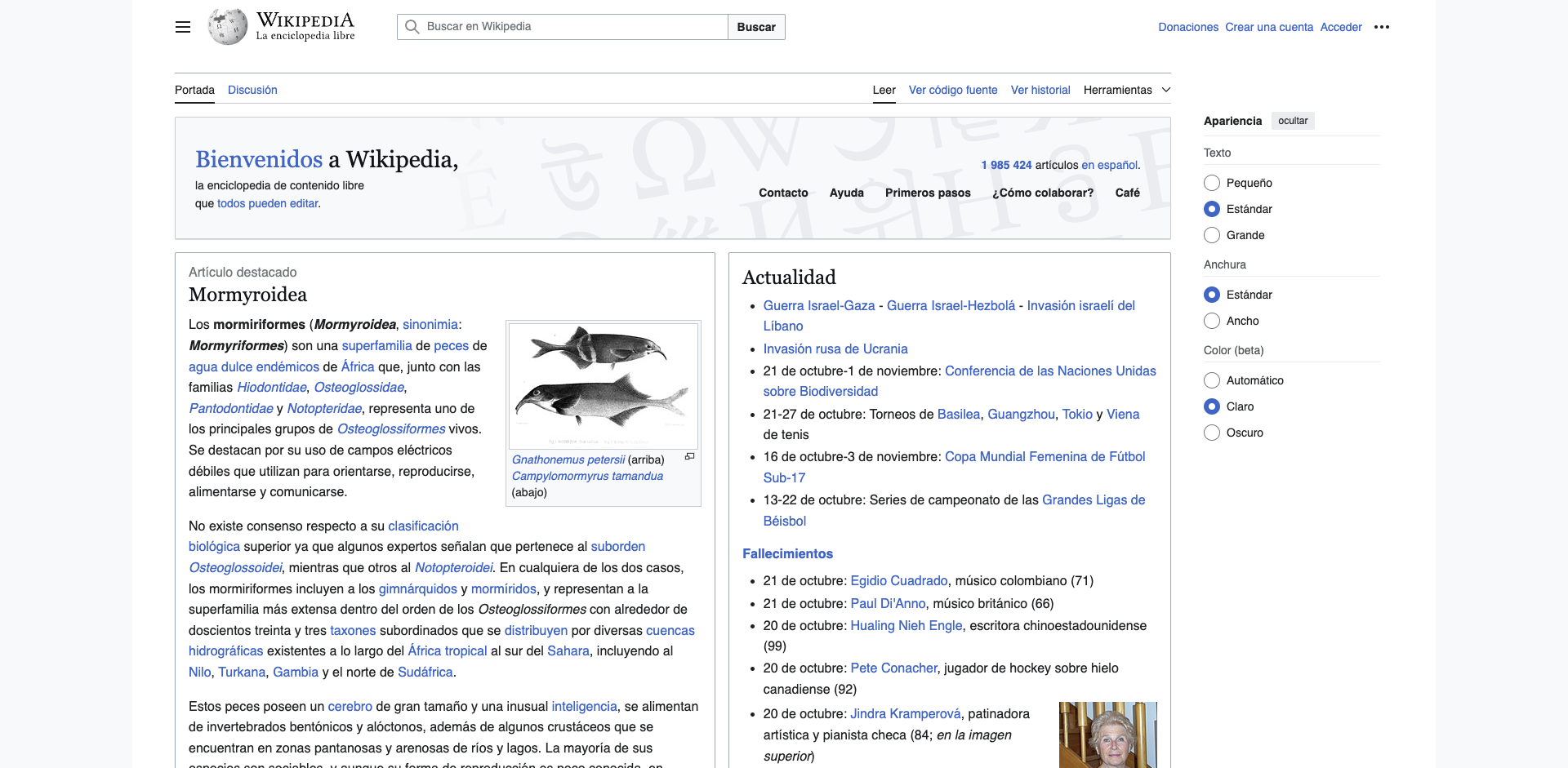This screenshot has height=768, width=1568.
Task: Hide the Apariencia panel with ocultar
Action: point(1293,121)
